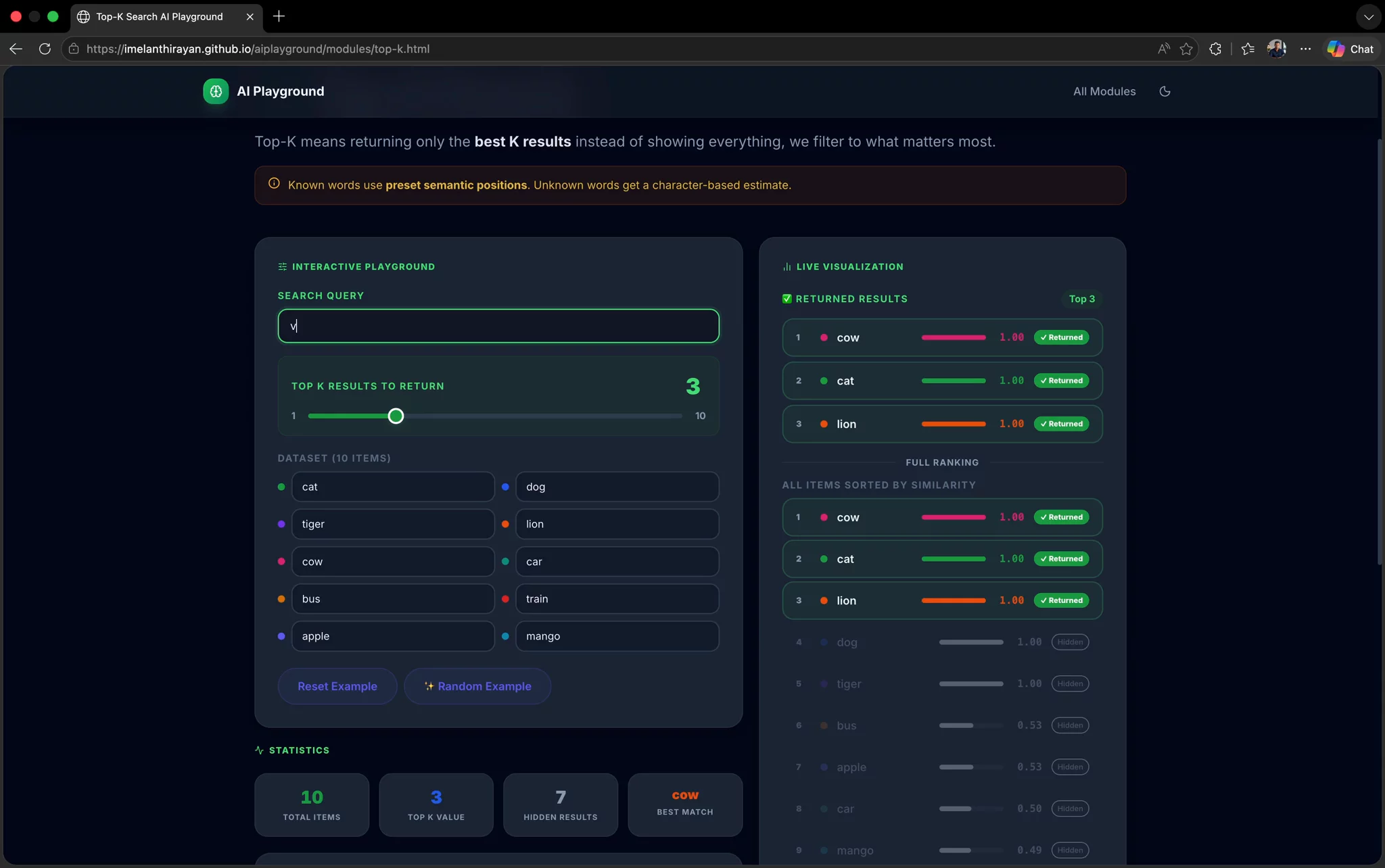Click the 0.50 score on the car row
Image resolution: width=1385 pixels, height=868 pixels.
pyautogui.click(x=1029, y=809)
